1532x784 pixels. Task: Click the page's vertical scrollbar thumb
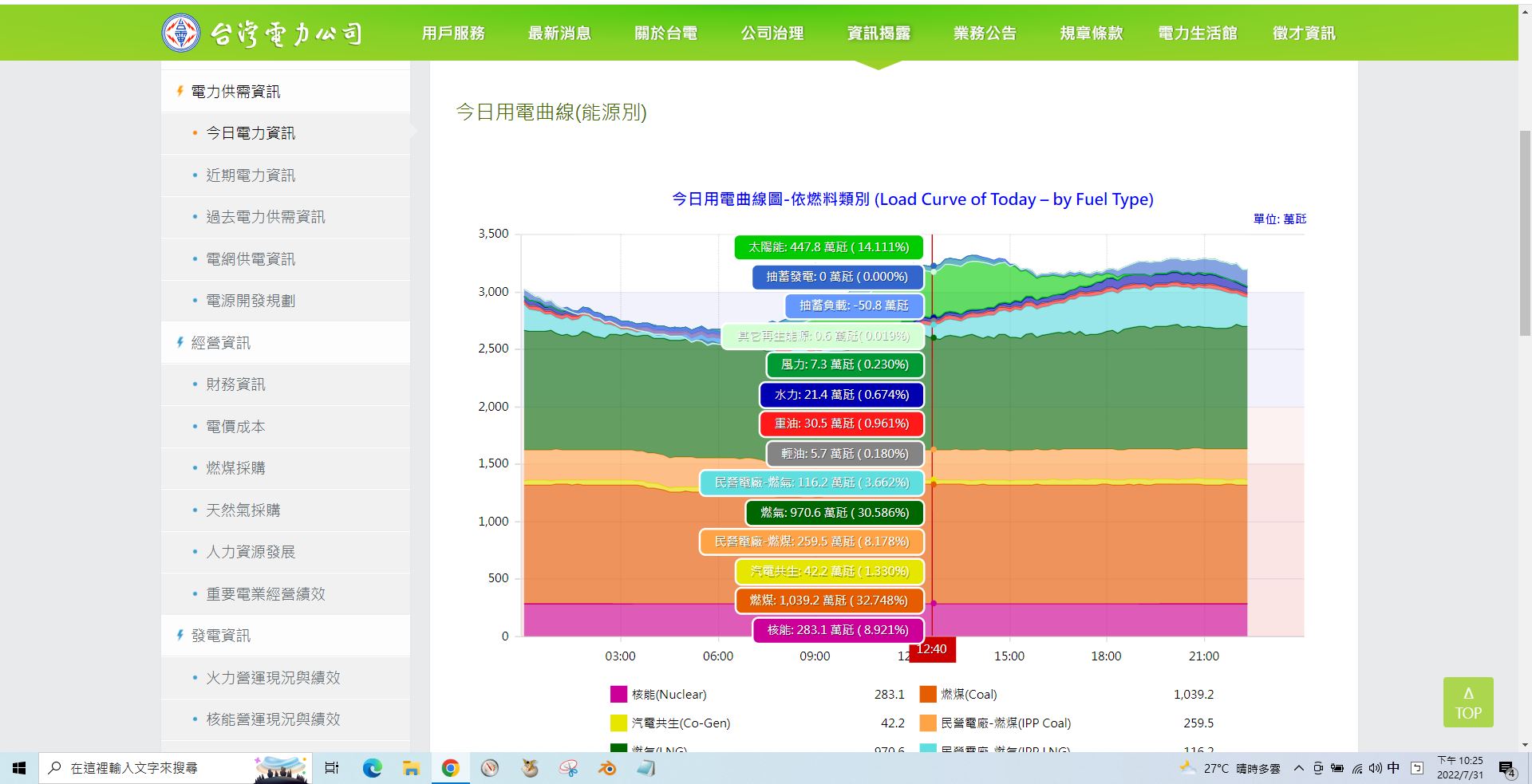coord(1525,233)
